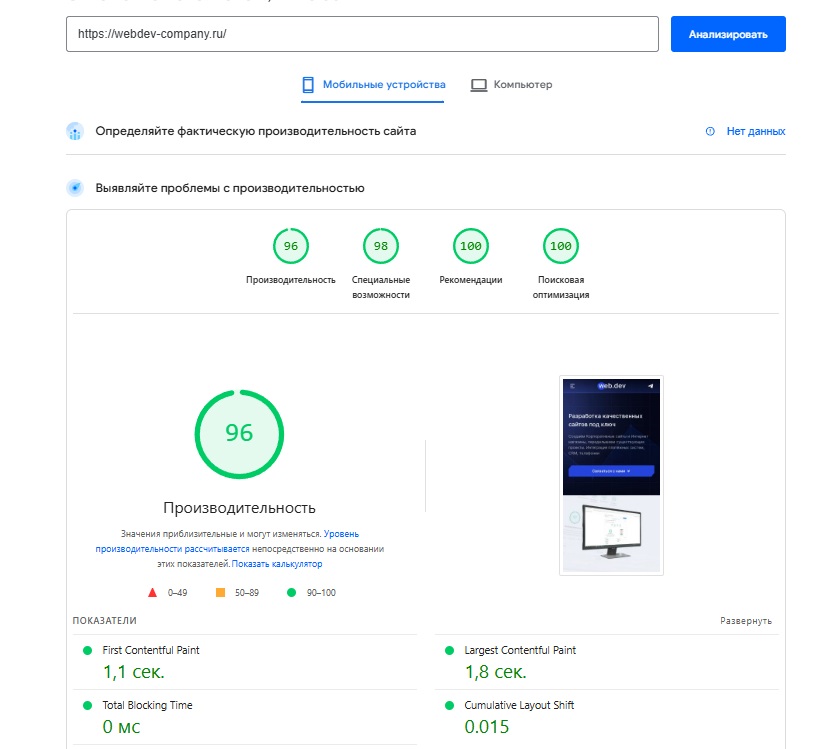Screen dimensions: 832x749
Task: Click Выявляйте проблемы с производительностью heading
Action: pyautogui.click(x=230, y=188)
